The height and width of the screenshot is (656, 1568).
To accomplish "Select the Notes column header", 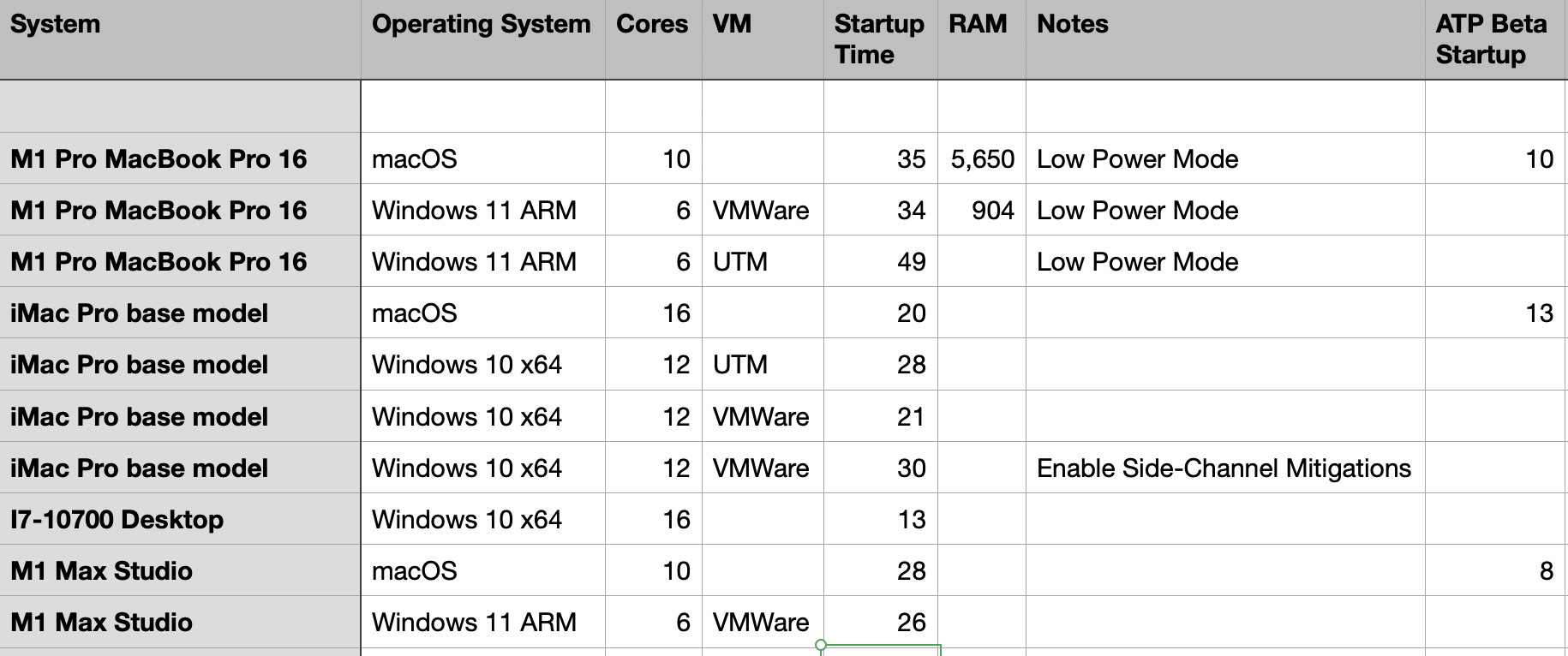I will point(1225,39).
